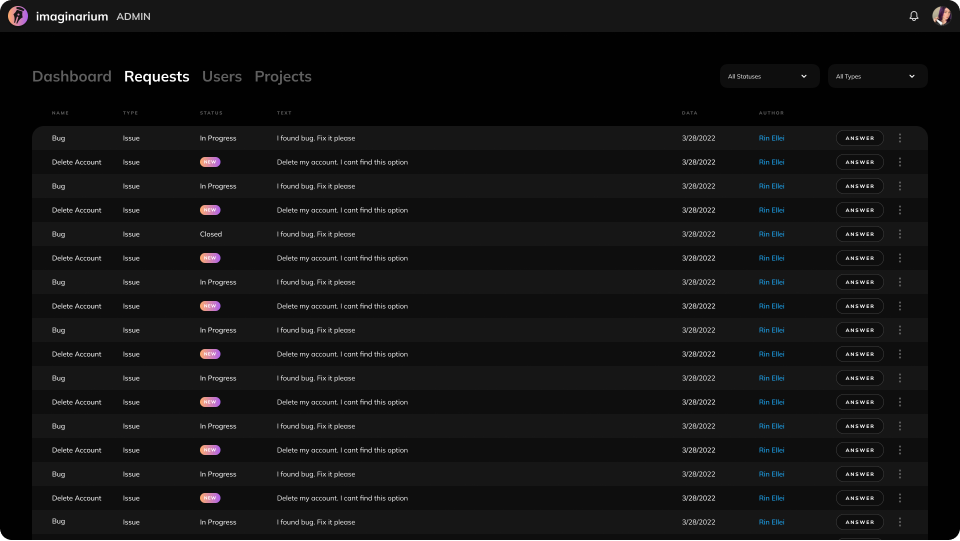
Task: Click the three-dot menu in the second row
Action: pyautogui.click(x=900, y=162)
